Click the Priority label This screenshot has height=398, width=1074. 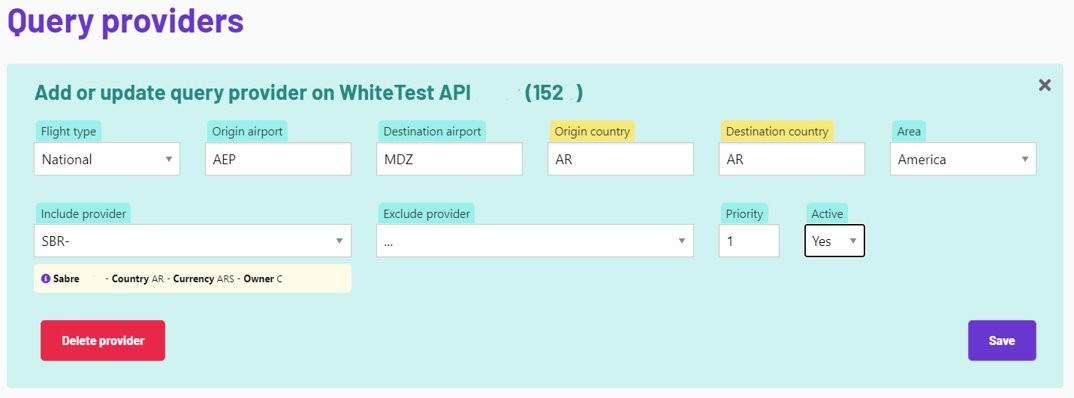point(744,214)
